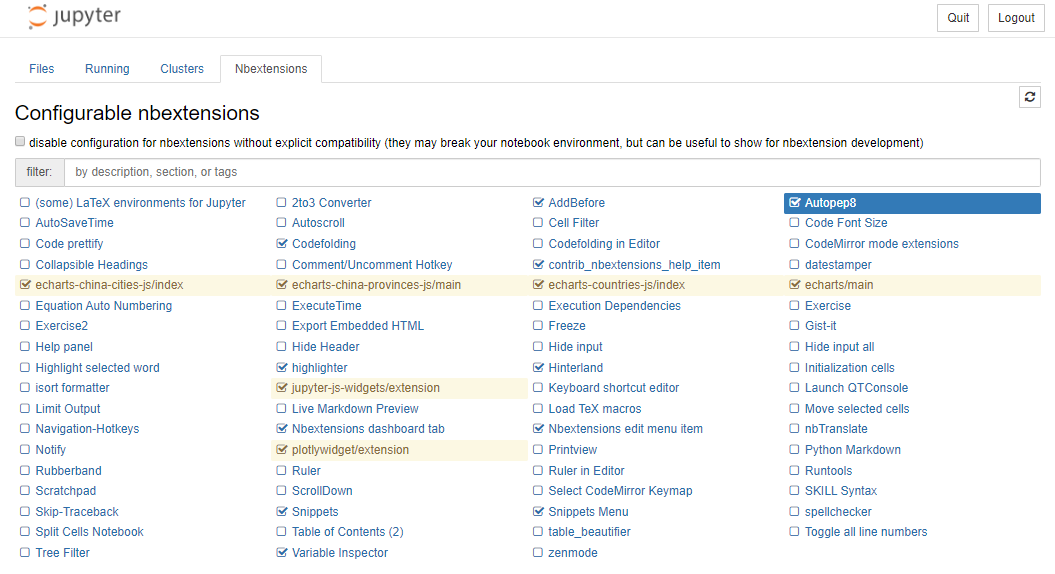Enable the Code prettify checkbox
This screenshot has width=1055, height=574.
tap(25, 244)
